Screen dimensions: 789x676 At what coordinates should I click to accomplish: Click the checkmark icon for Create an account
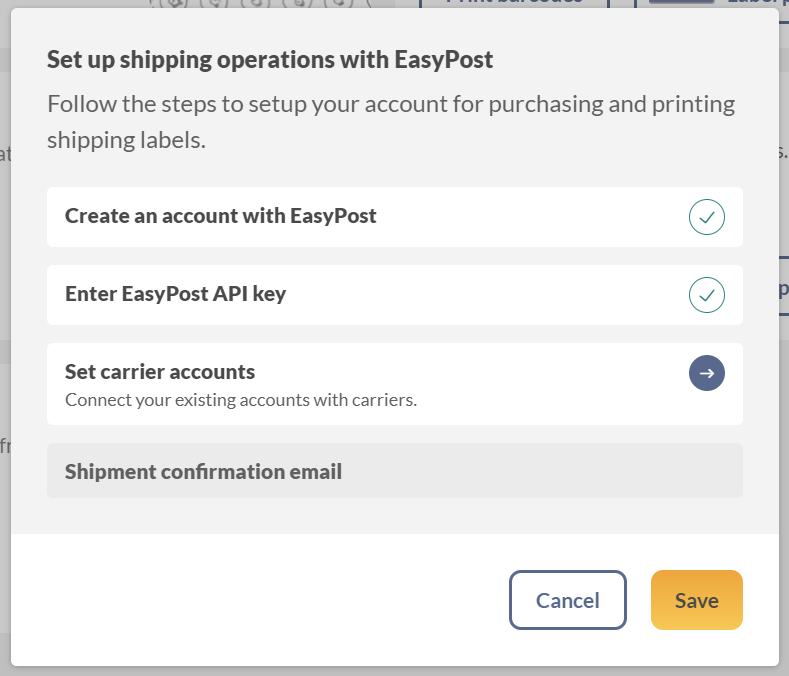click(x=706, y=217)
